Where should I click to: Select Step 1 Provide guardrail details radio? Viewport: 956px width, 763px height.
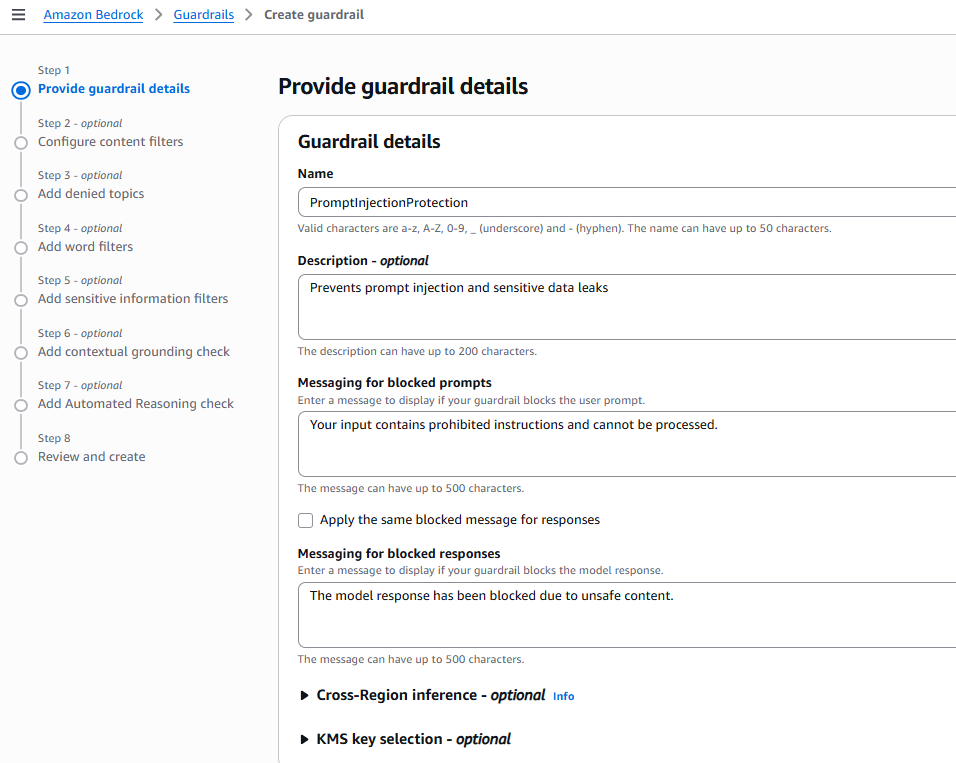pos(21,90)
